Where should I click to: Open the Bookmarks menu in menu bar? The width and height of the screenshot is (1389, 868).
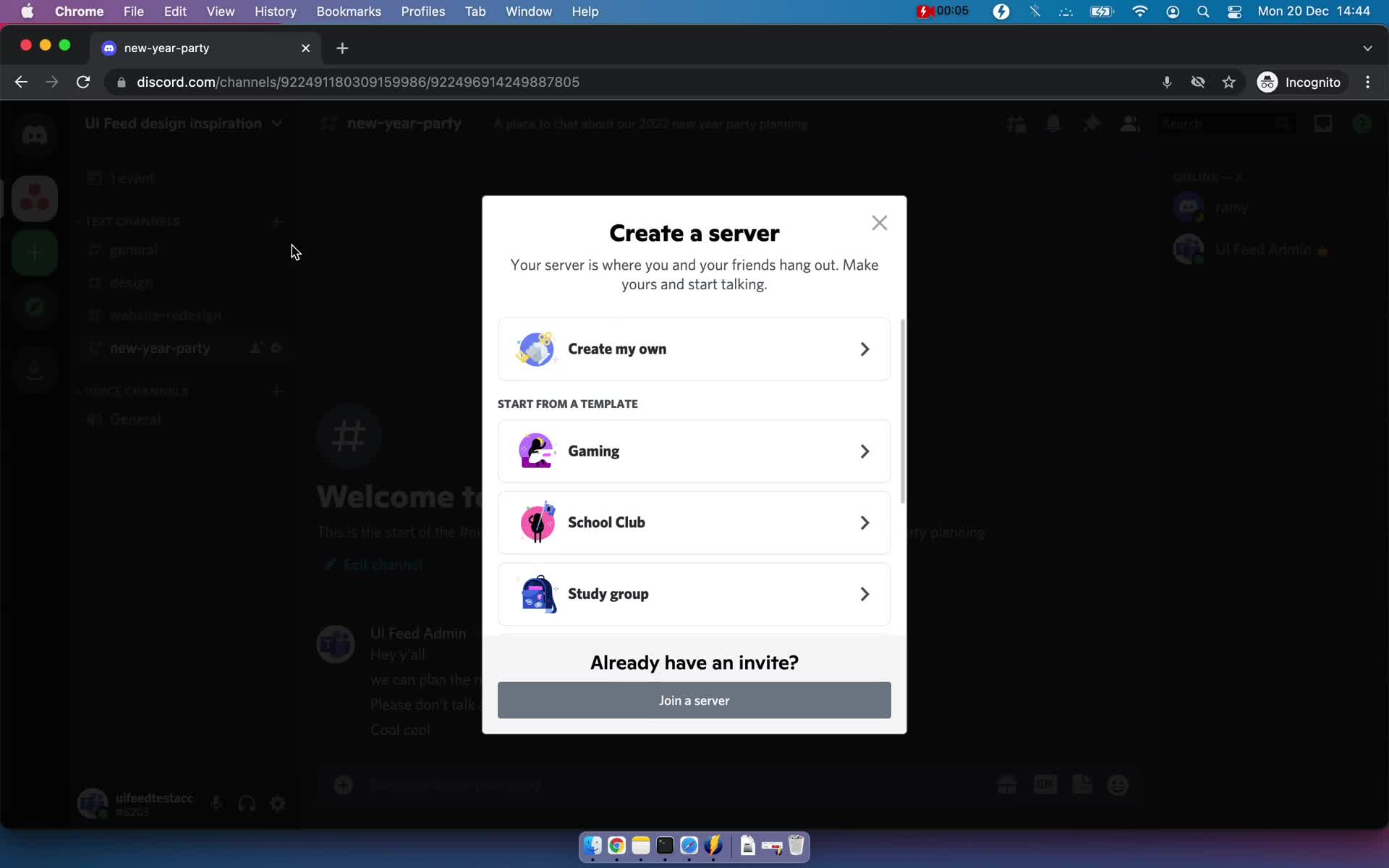tap(349, 12)
